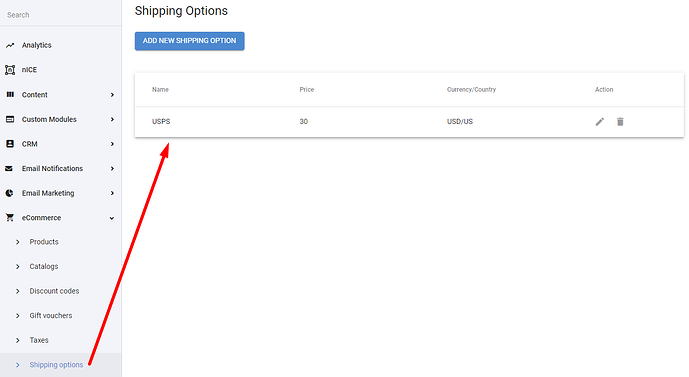
Task: Click the Price column header
Action: [307, 89]
